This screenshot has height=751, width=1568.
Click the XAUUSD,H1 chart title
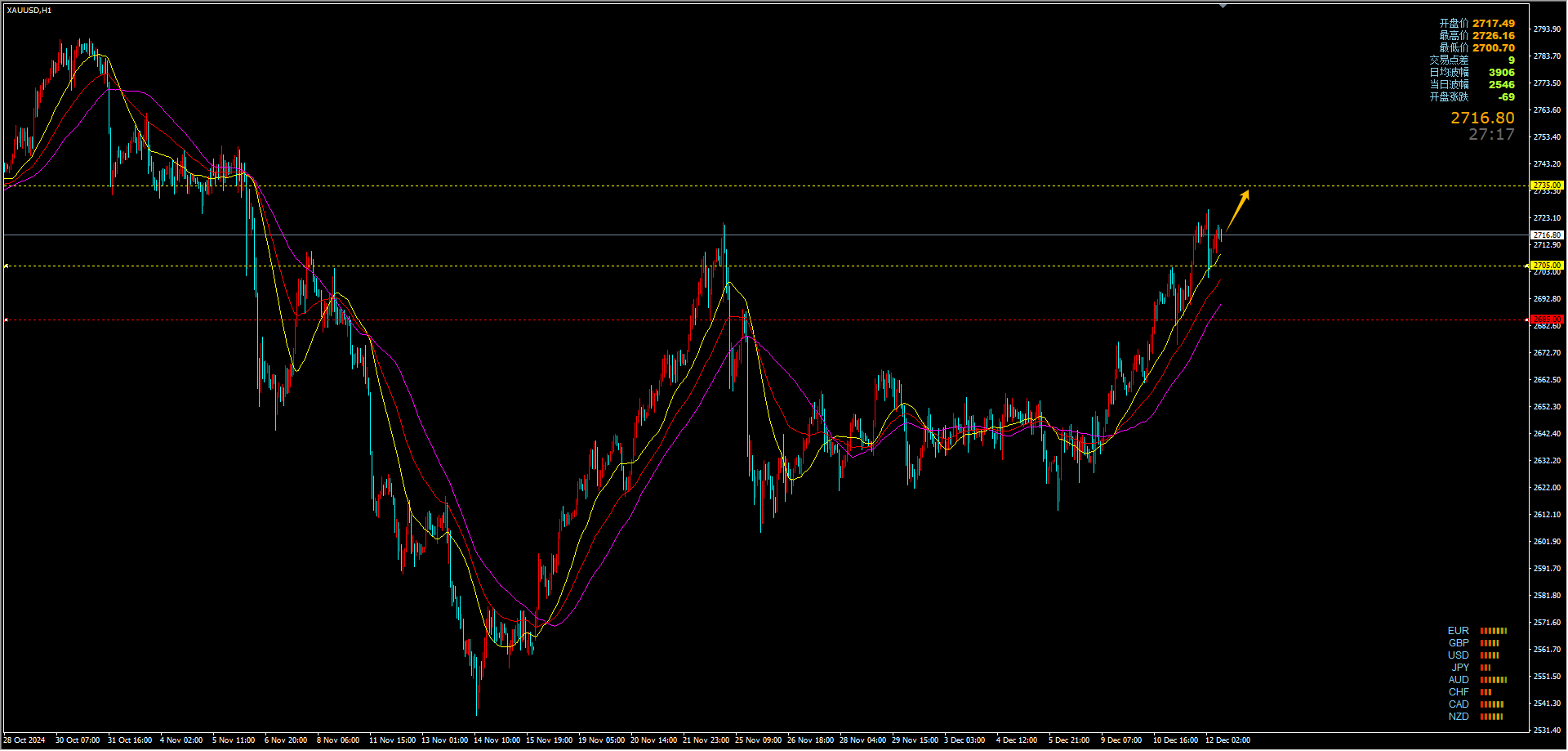[x=29, y=11]
